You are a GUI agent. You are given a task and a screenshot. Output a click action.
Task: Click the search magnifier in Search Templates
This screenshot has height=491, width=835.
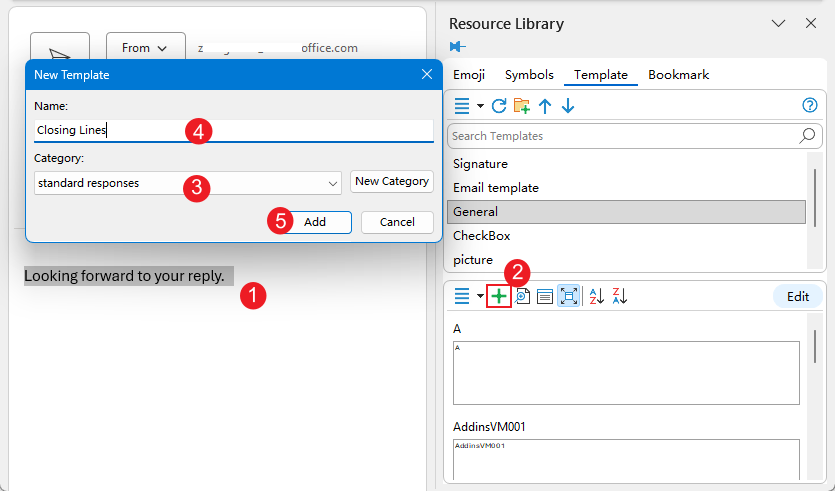coord(807,136)
